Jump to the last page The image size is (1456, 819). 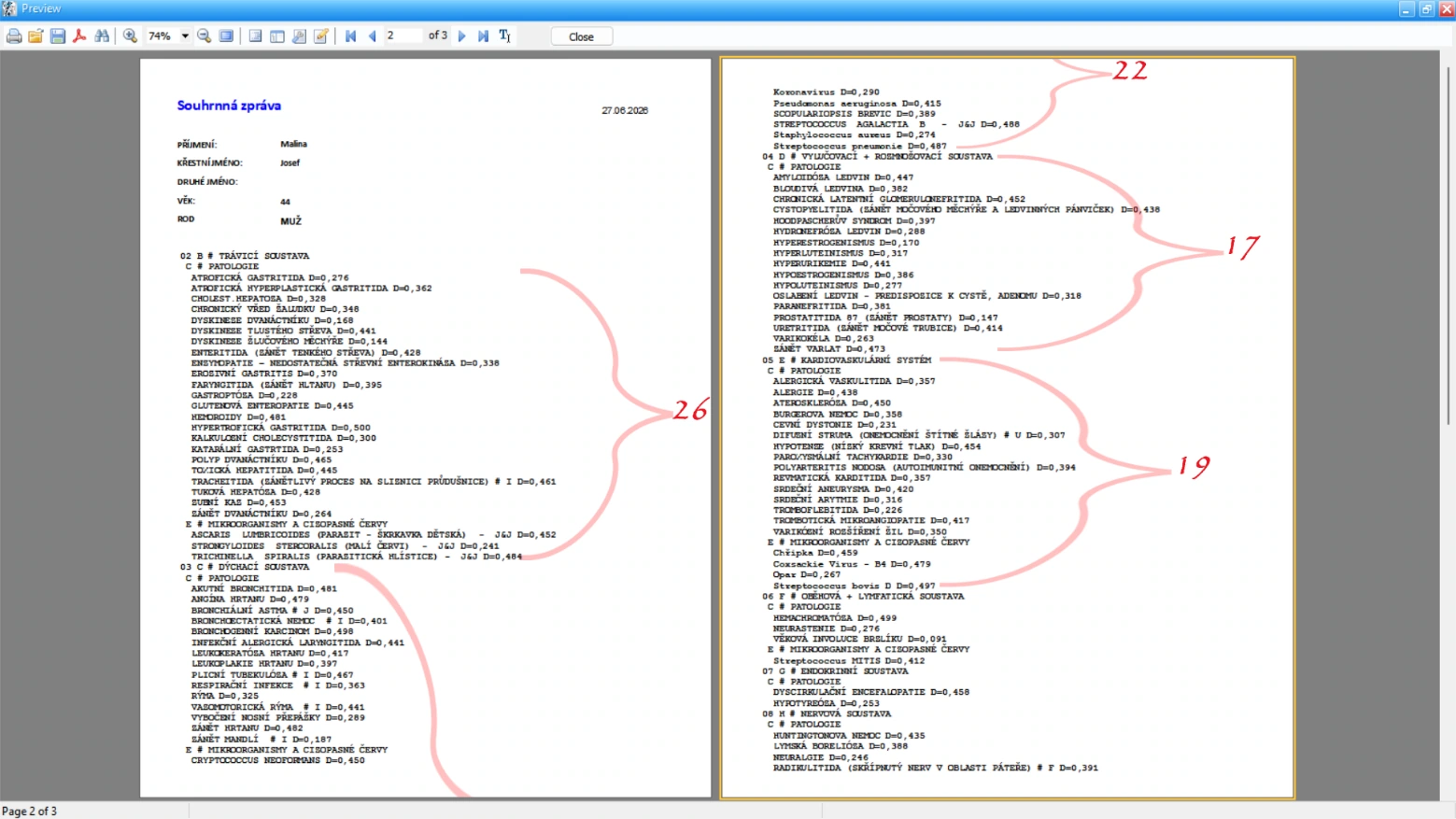483,36
